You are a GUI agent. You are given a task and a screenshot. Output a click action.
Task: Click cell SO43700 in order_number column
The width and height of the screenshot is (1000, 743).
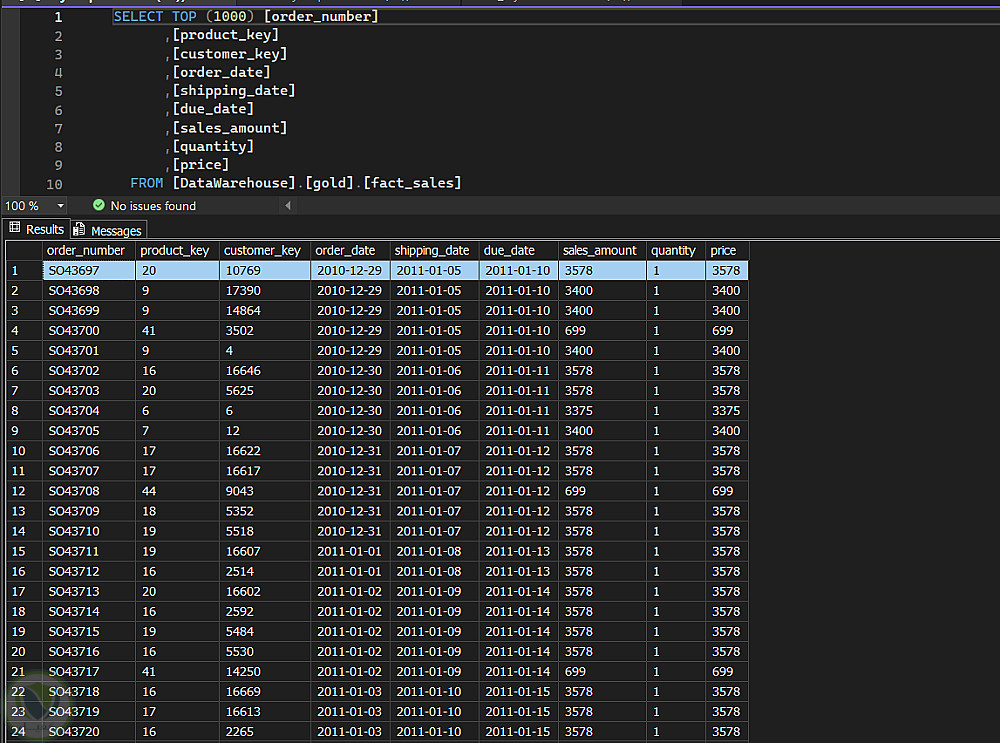pyautogui.click(x=74, y=331)
